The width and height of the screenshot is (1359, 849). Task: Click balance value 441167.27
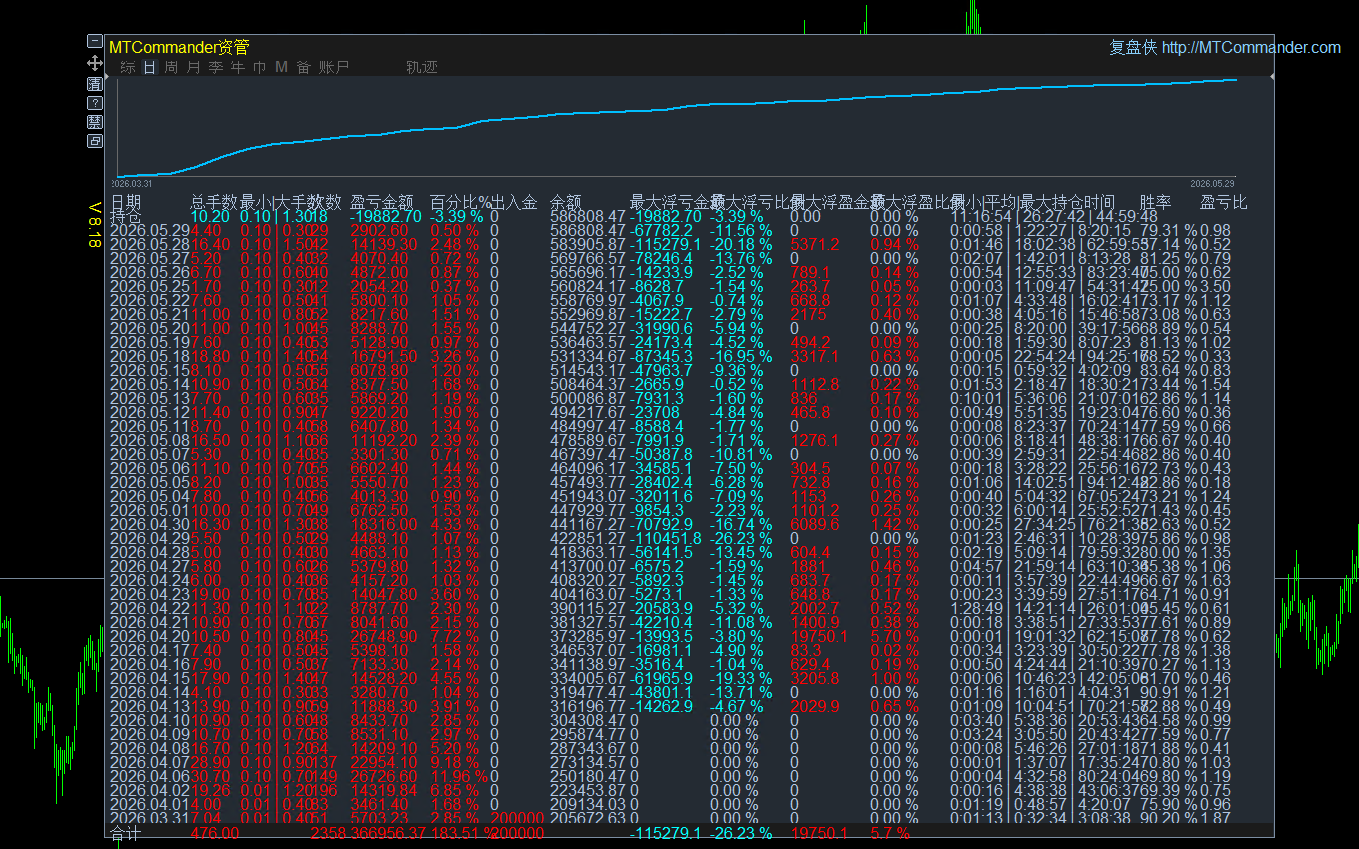tap(588, 524)
